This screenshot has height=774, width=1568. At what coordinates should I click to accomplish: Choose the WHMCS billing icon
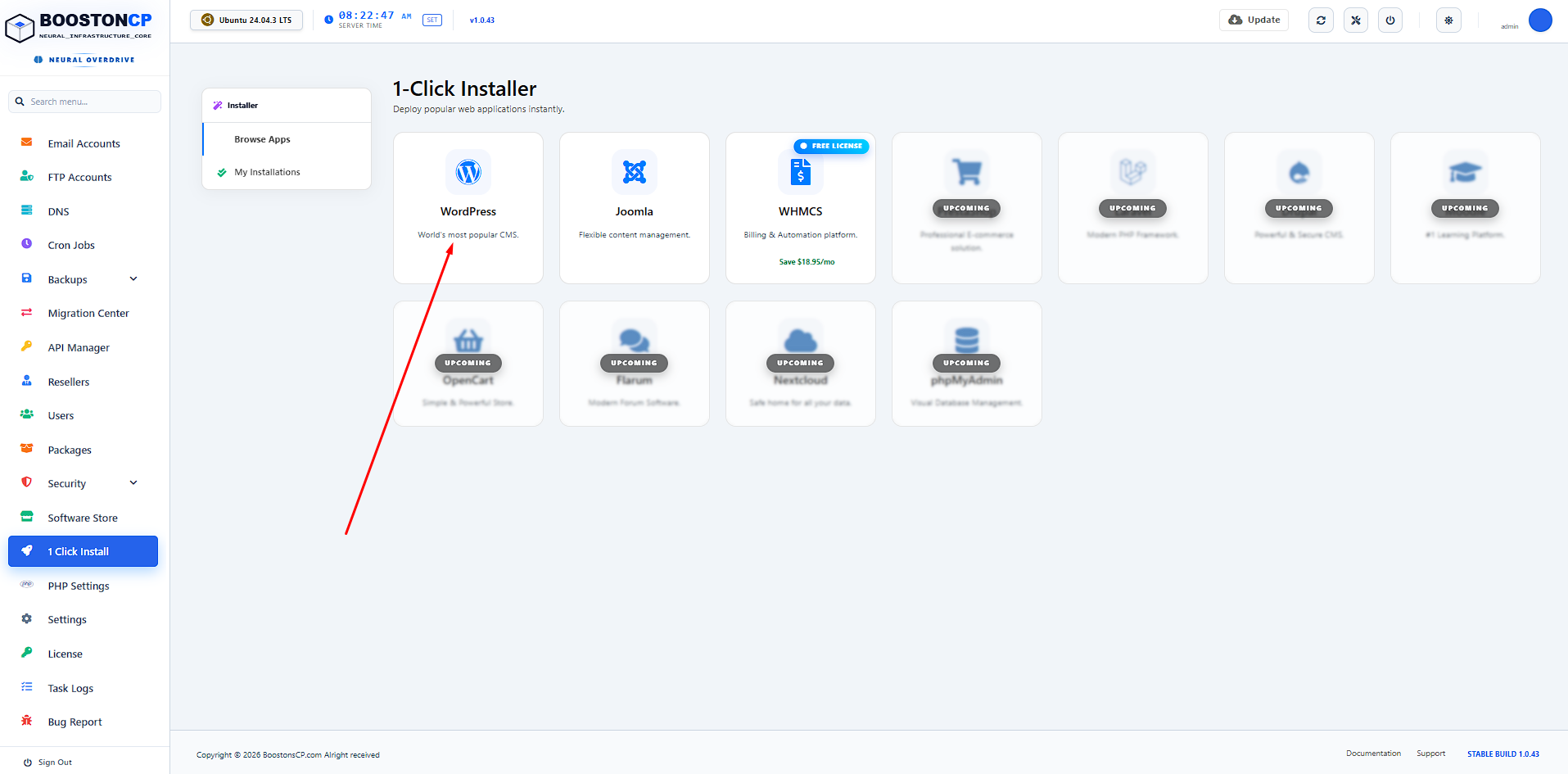pos(801,172)
